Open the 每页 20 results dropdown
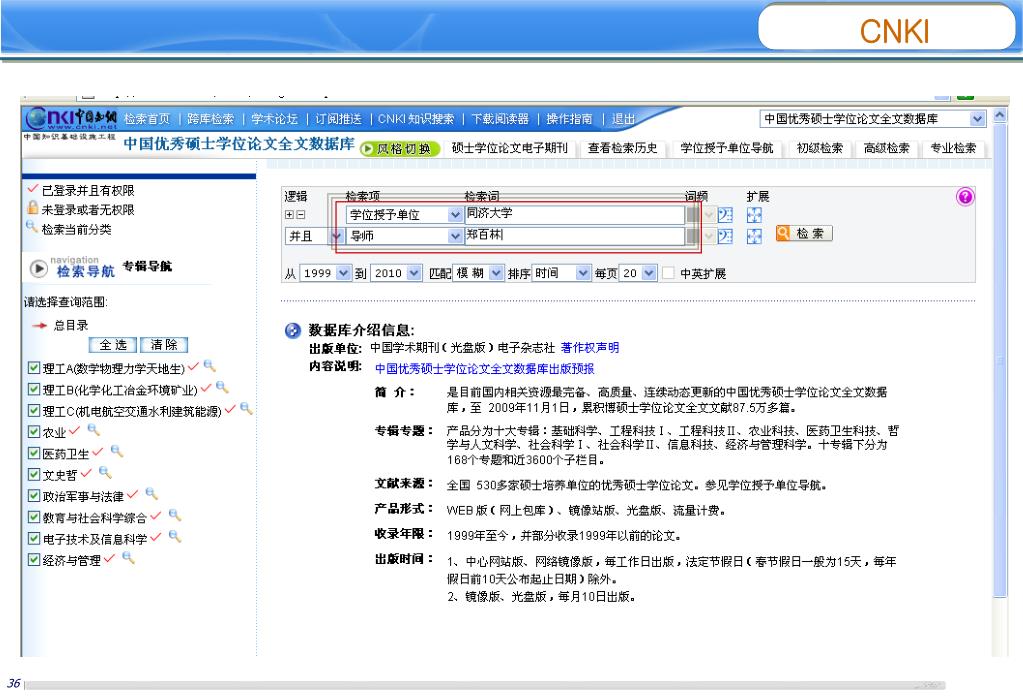This screenshot has height=696, width=1023. pos(649,273)
